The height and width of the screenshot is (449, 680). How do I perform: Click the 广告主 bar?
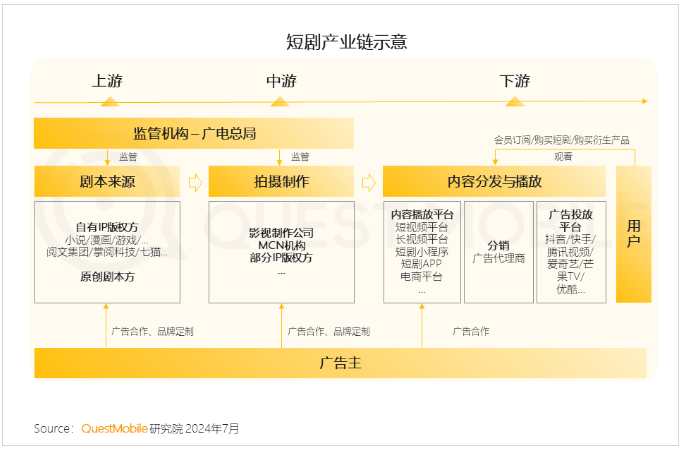[x=340, y=362]
